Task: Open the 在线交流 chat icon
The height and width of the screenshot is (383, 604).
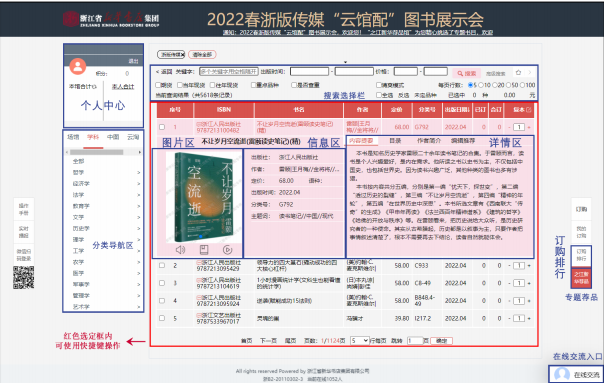Action: point(562,374)
